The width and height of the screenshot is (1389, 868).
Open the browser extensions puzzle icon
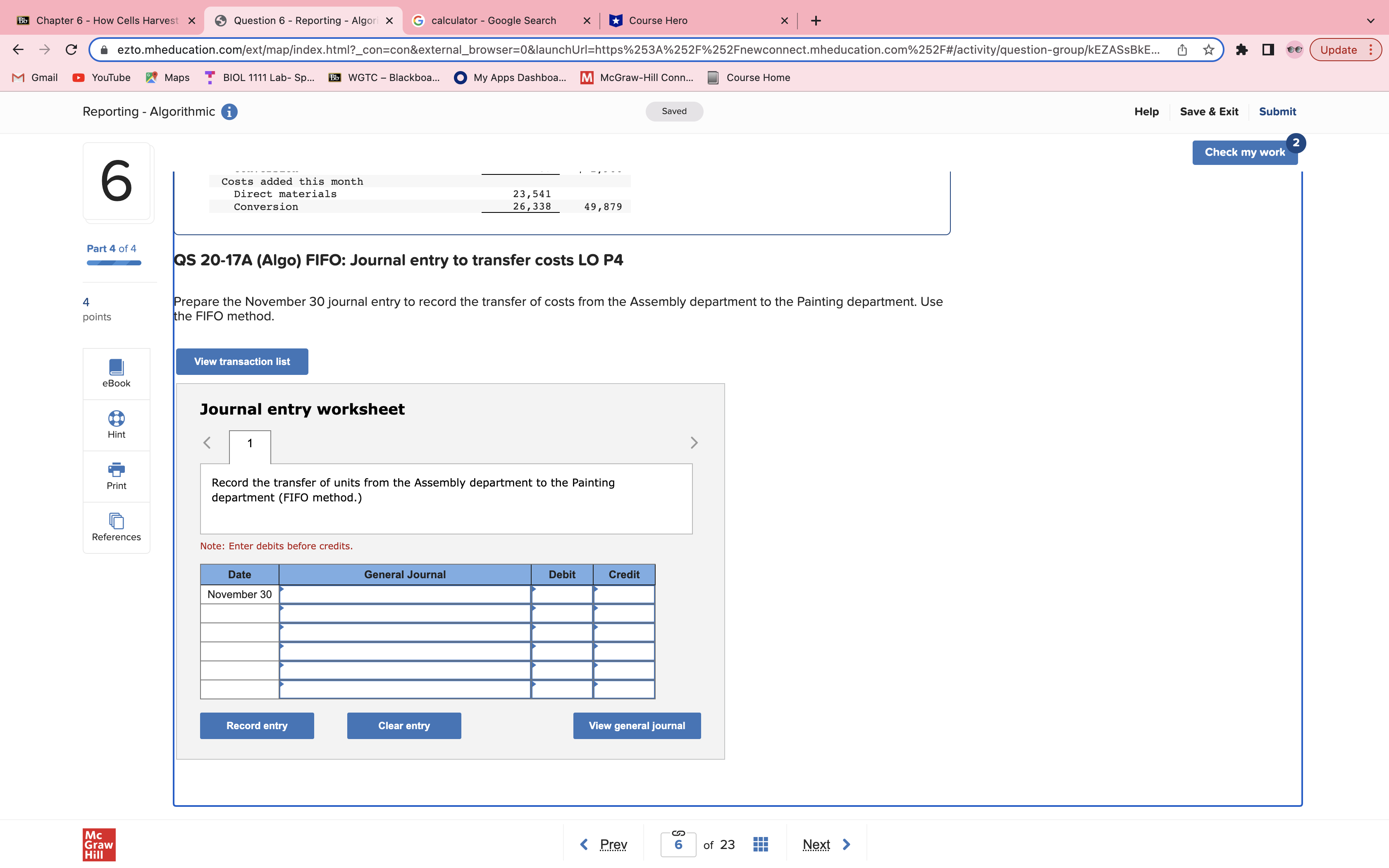(1241, 50)
